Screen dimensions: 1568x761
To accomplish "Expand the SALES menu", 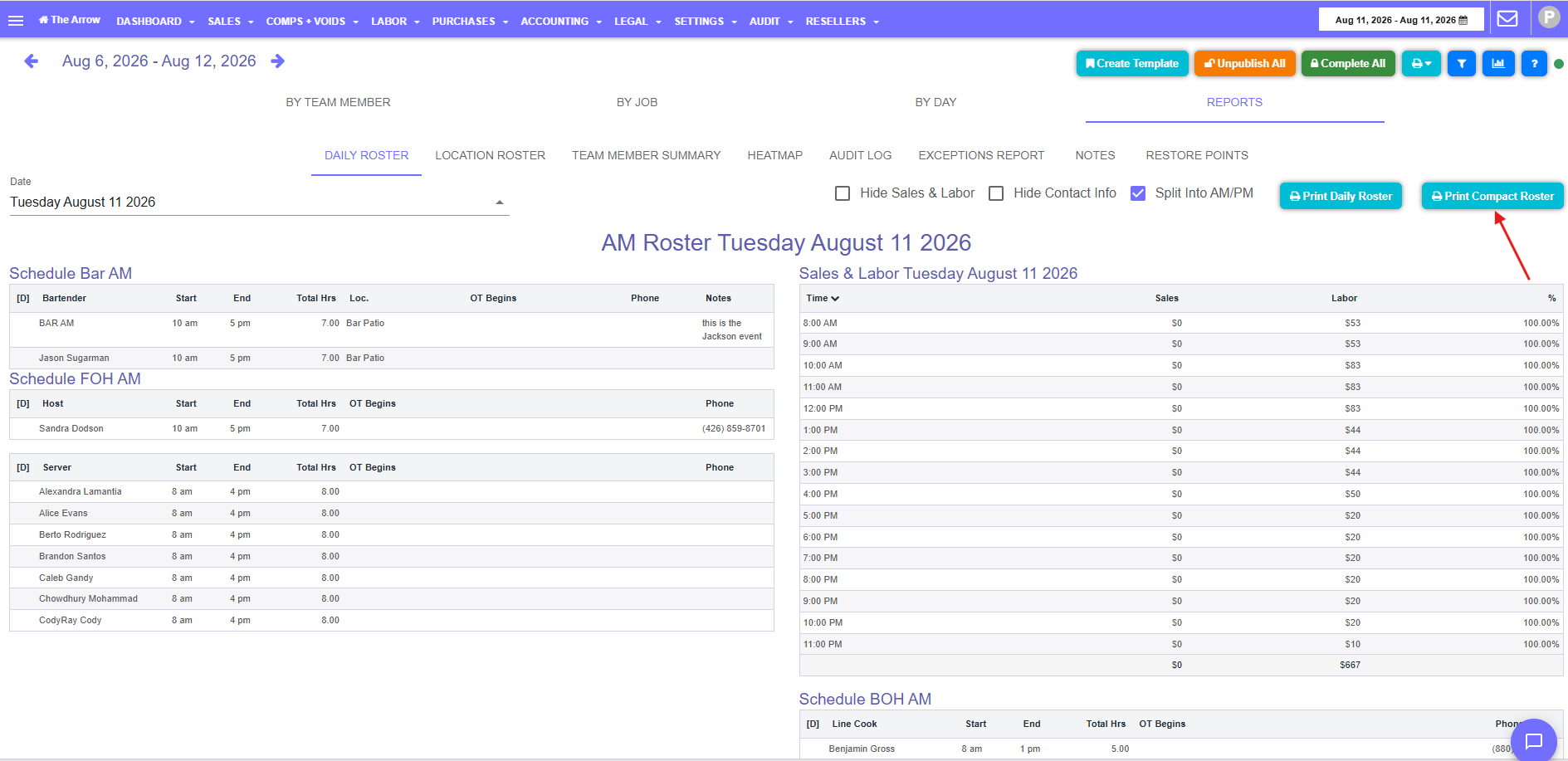I will pos(231,22).
